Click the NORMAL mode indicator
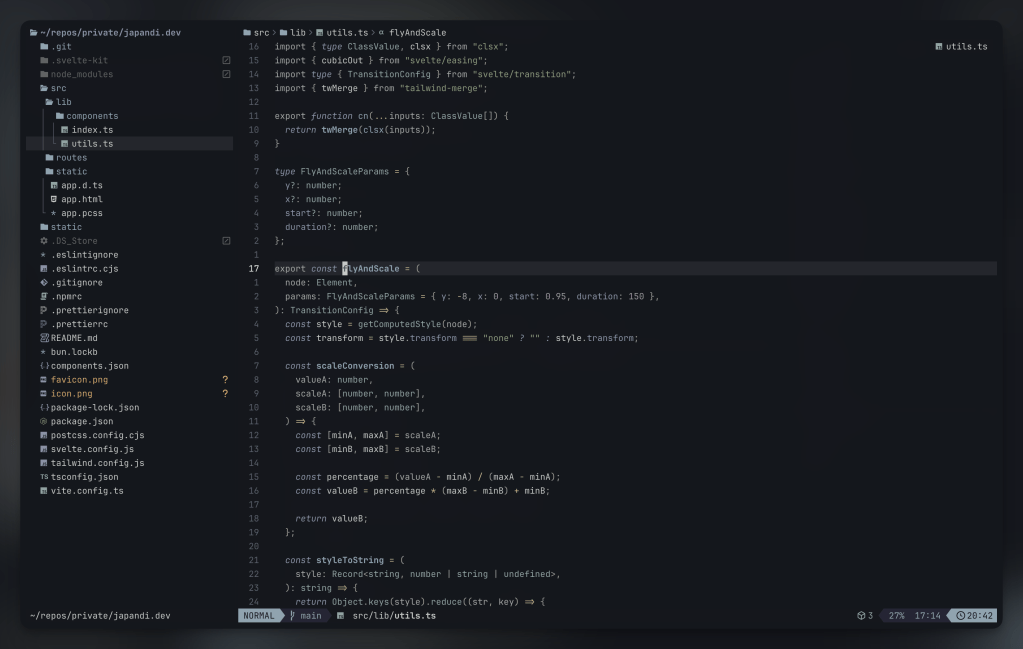This screenshot has width=1023, height=649. point(259,616)
